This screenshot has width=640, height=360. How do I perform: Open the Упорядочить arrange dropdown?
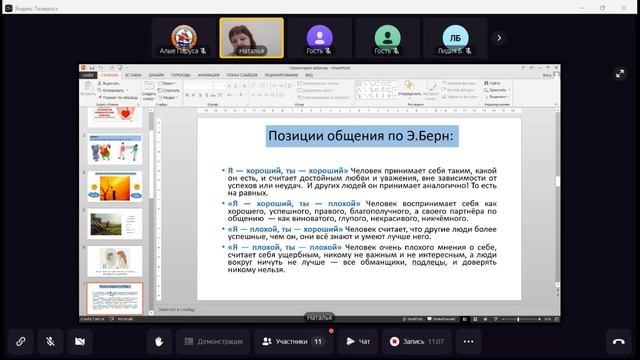(409, 89)
